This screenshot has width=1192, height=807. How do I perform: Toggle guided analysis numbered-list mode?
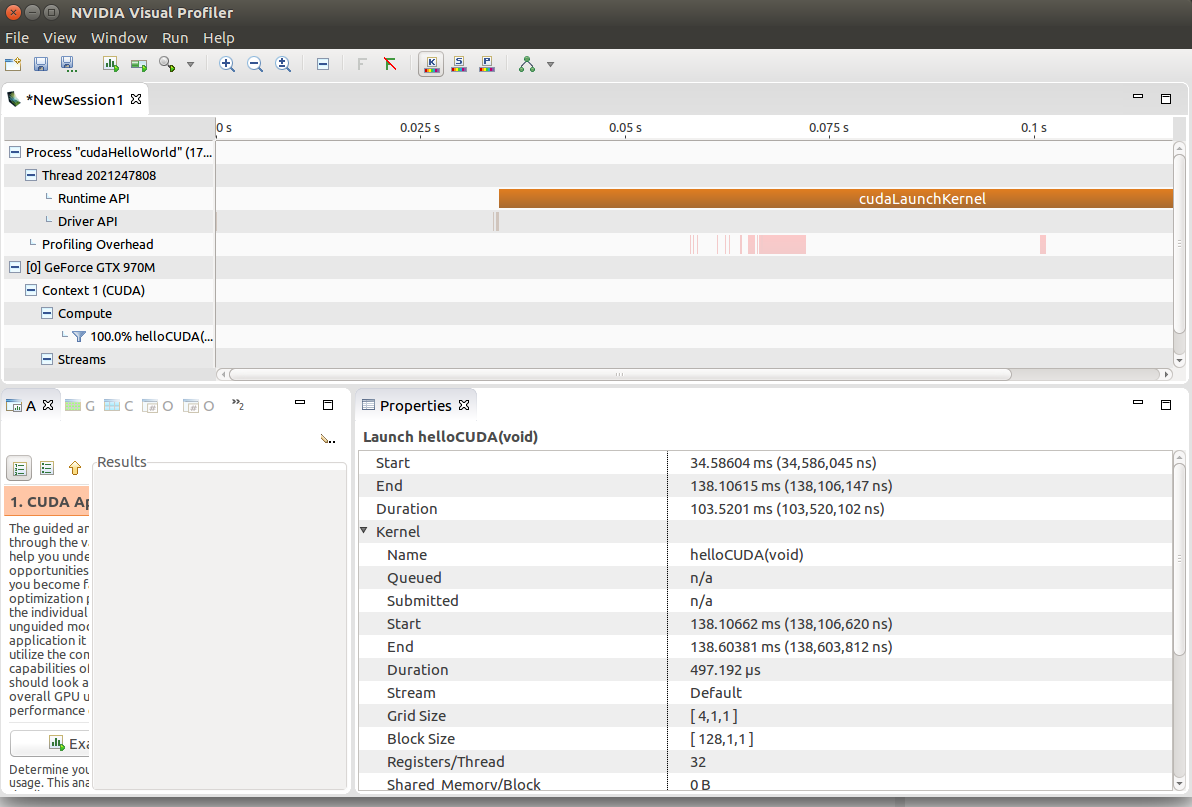(x=19, y=468)
